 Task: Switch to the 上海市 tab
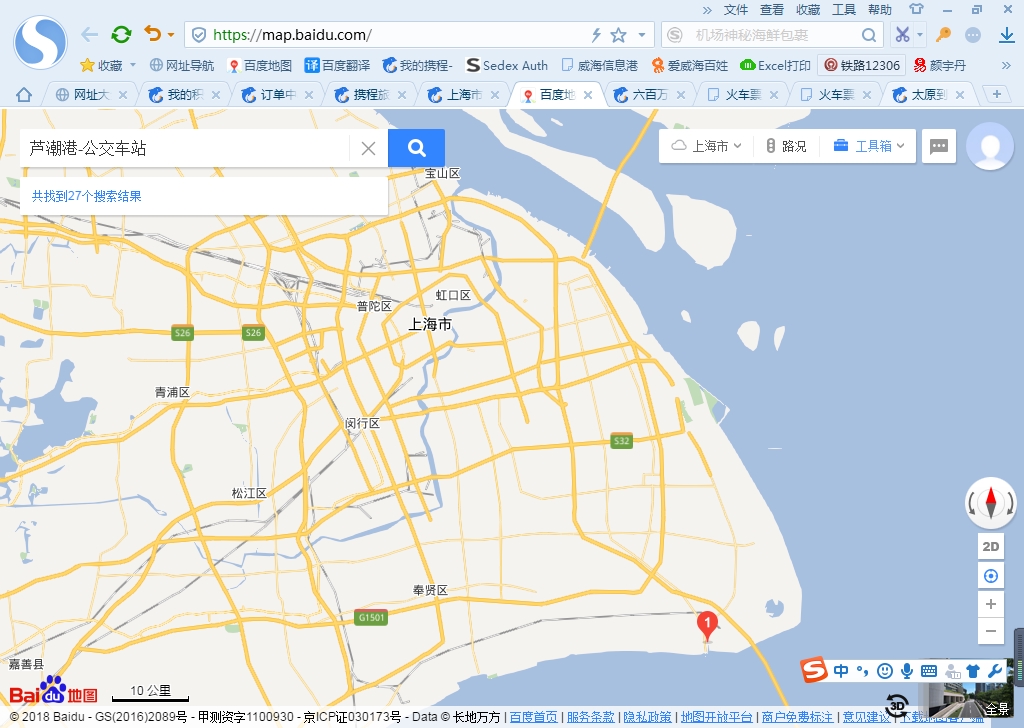tap(462, 95)
